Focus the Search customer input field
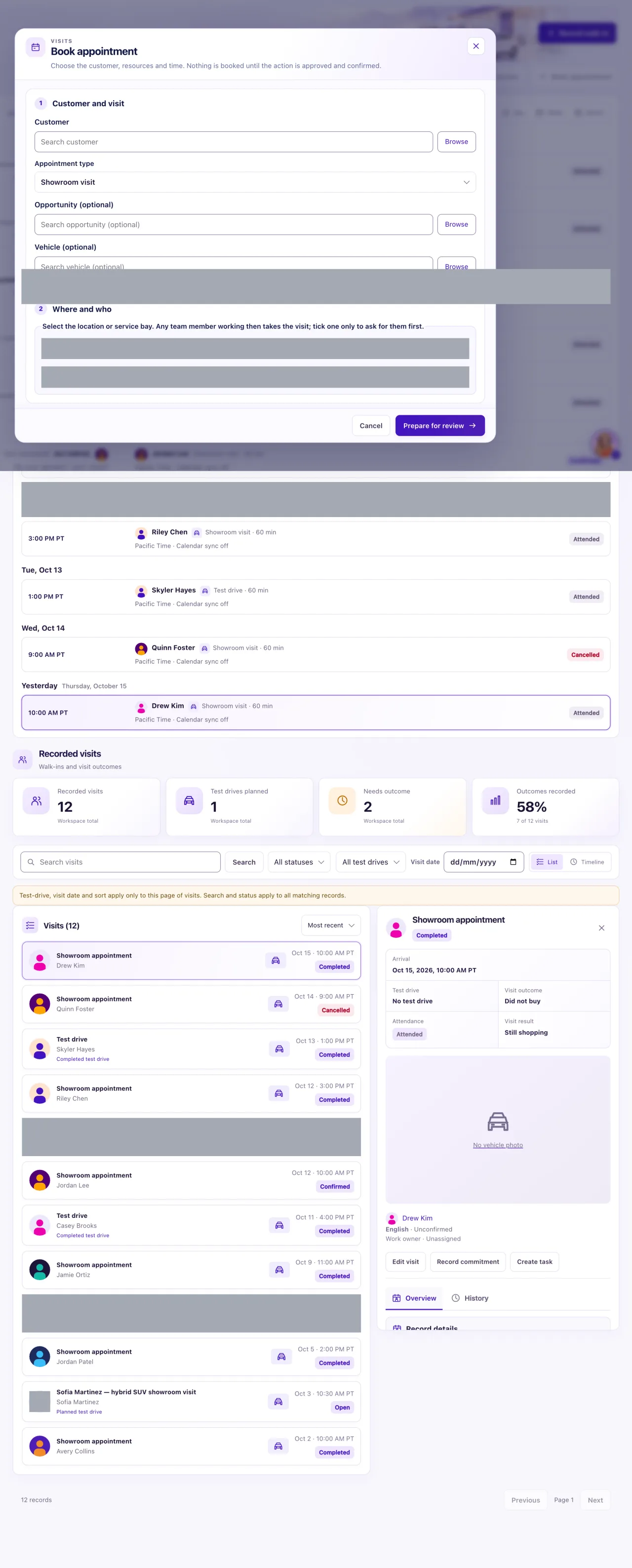 234,142
